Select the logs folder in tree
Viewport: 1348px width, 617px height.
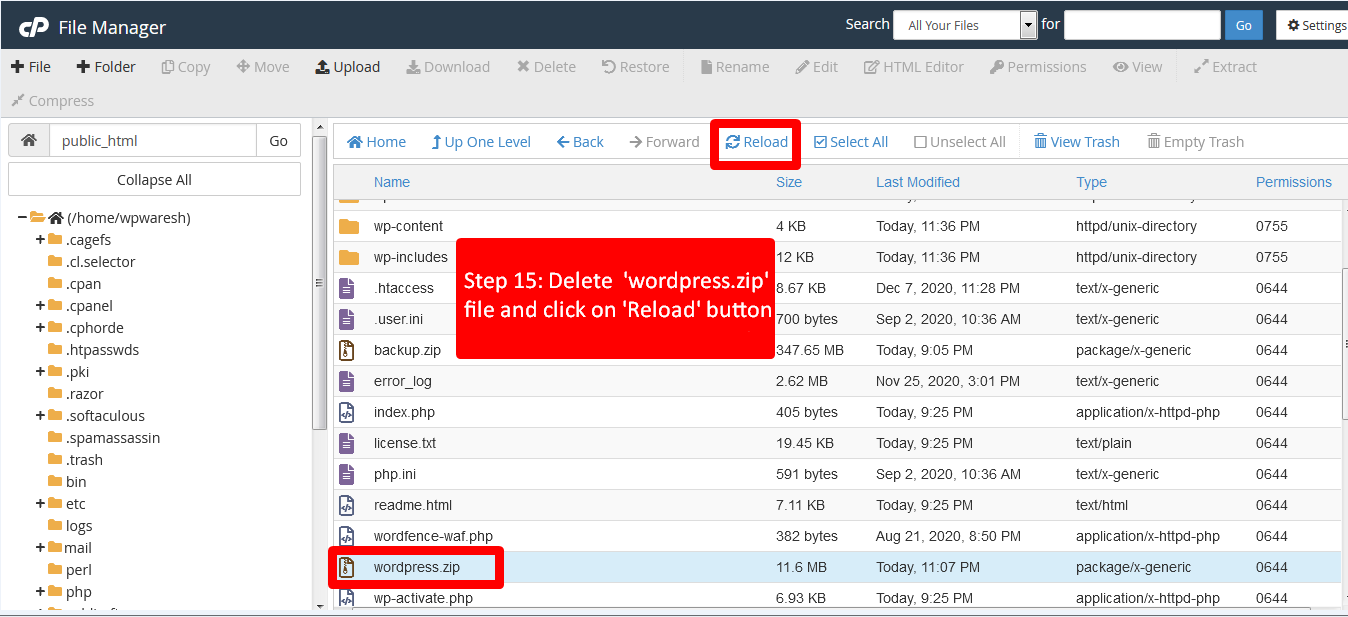pyautogui.click(x=79, y=526)
